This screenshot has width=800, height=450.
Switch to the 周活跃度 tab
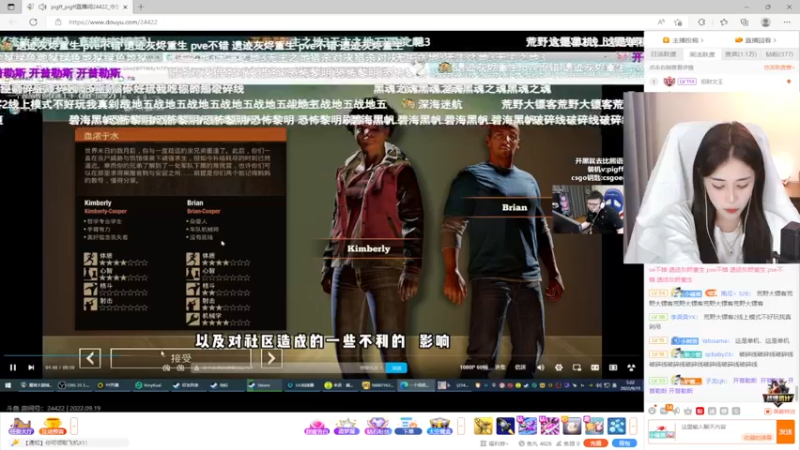(702, 54)
